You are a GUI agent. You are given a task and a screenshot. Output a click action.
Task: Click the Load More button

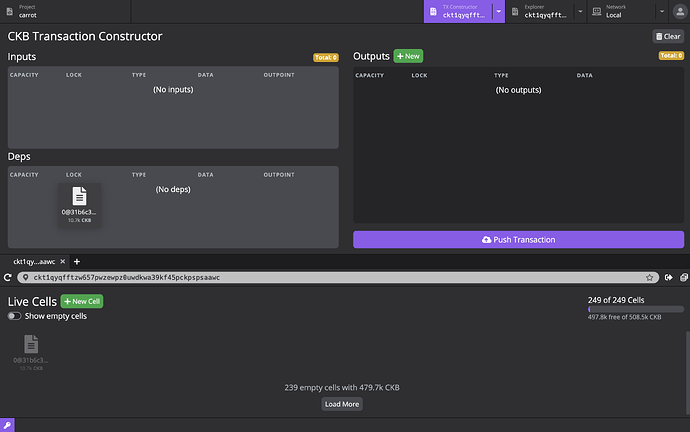click(342, 404)
